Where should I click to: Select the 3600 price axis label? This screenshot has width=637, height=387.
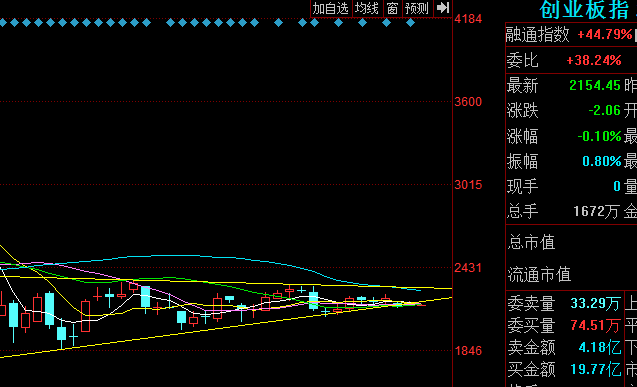[x=468, y=102]
